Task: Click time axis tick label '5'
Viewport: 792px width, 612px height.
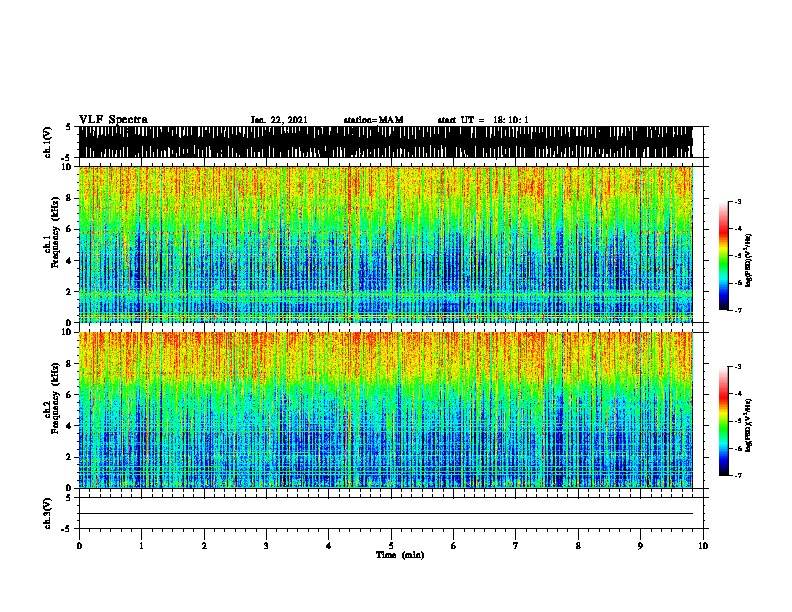Action: click(391, 546)
